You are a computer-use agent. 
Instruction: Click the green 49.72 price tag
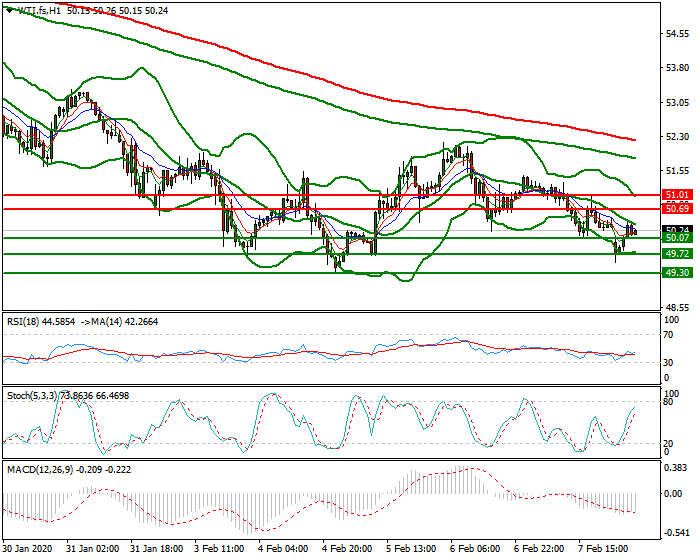677,254
